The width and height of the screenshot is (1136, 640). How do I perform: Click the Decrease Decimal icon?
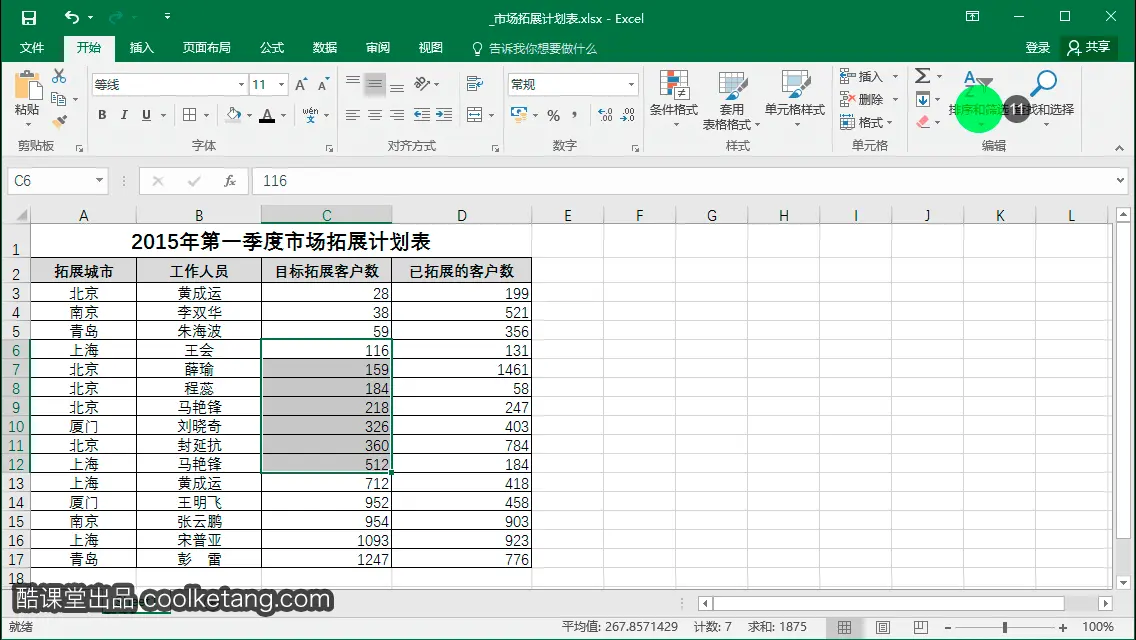628,115
